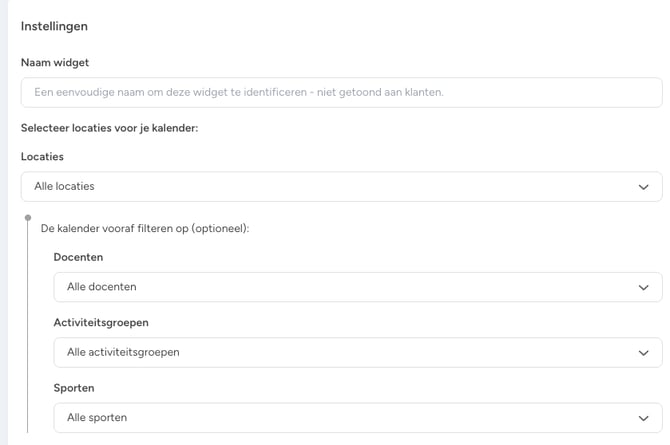This screenshot has width=670, height=445.
Task: Click the "Naam widget" field label
Action: click(55, 62)
